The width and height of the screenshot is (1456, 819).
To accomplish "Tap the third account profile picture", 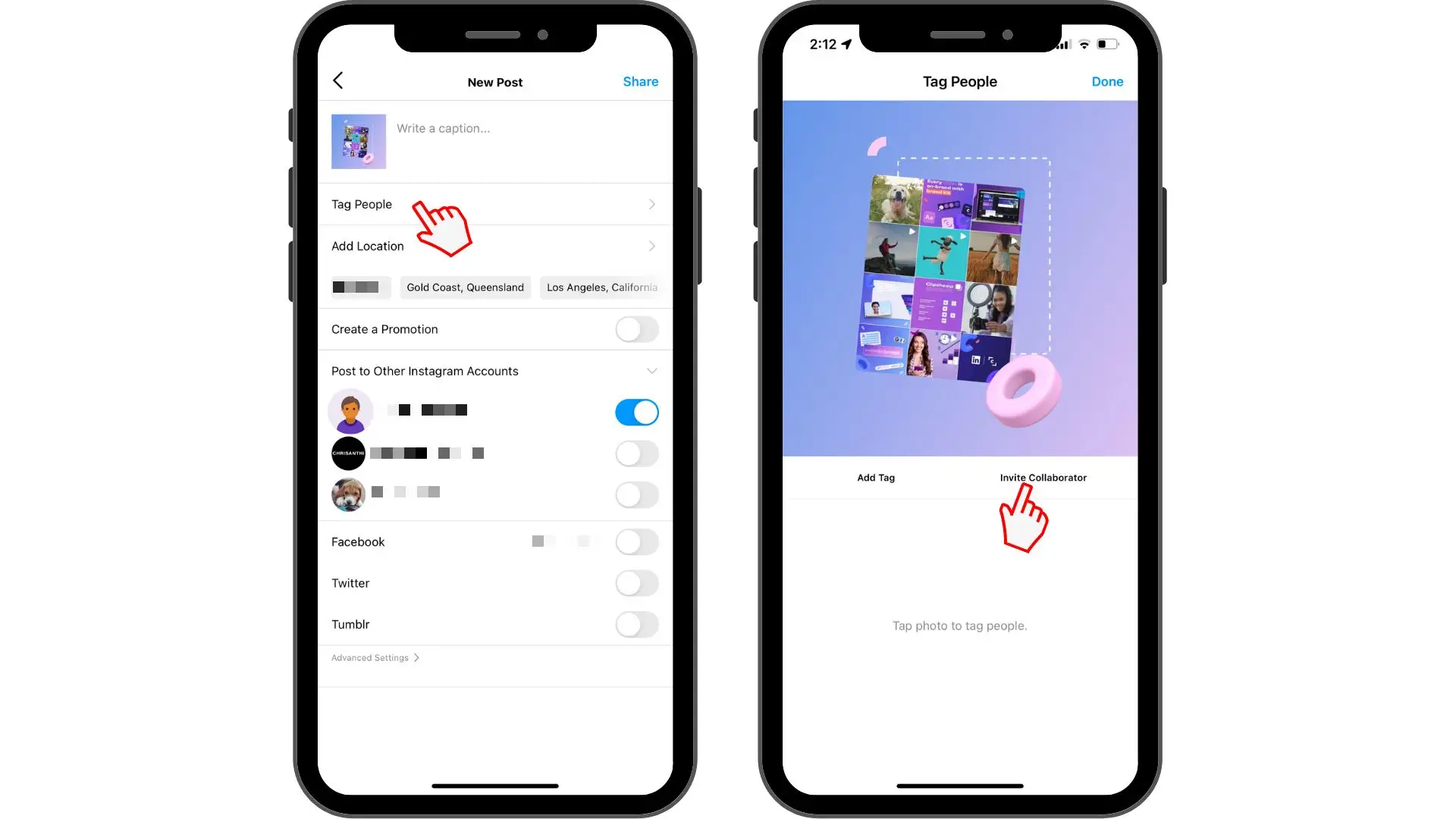I will pos(349,491).
